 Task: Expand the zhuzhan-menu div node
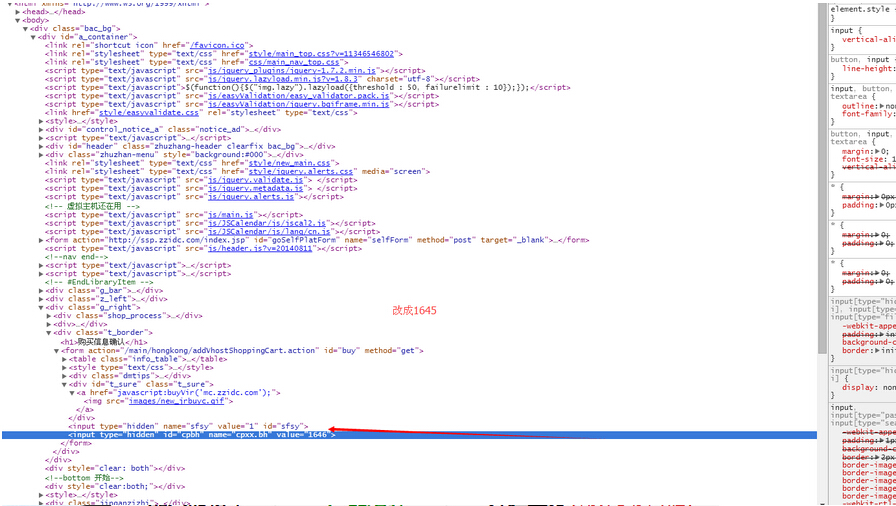pyautogui.click(x=41, y=155)
